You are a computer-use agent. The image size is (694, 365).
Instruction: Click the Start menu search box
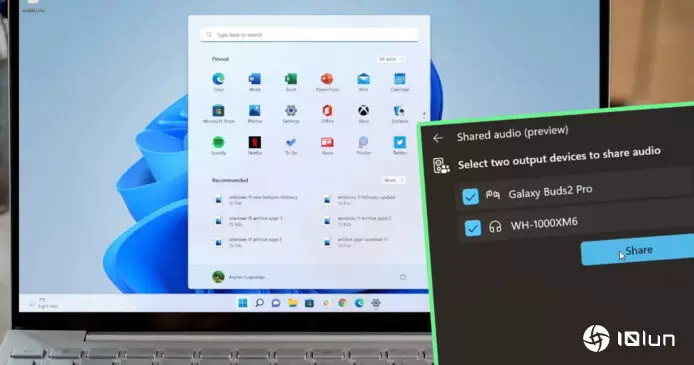(x=309, y=35)
